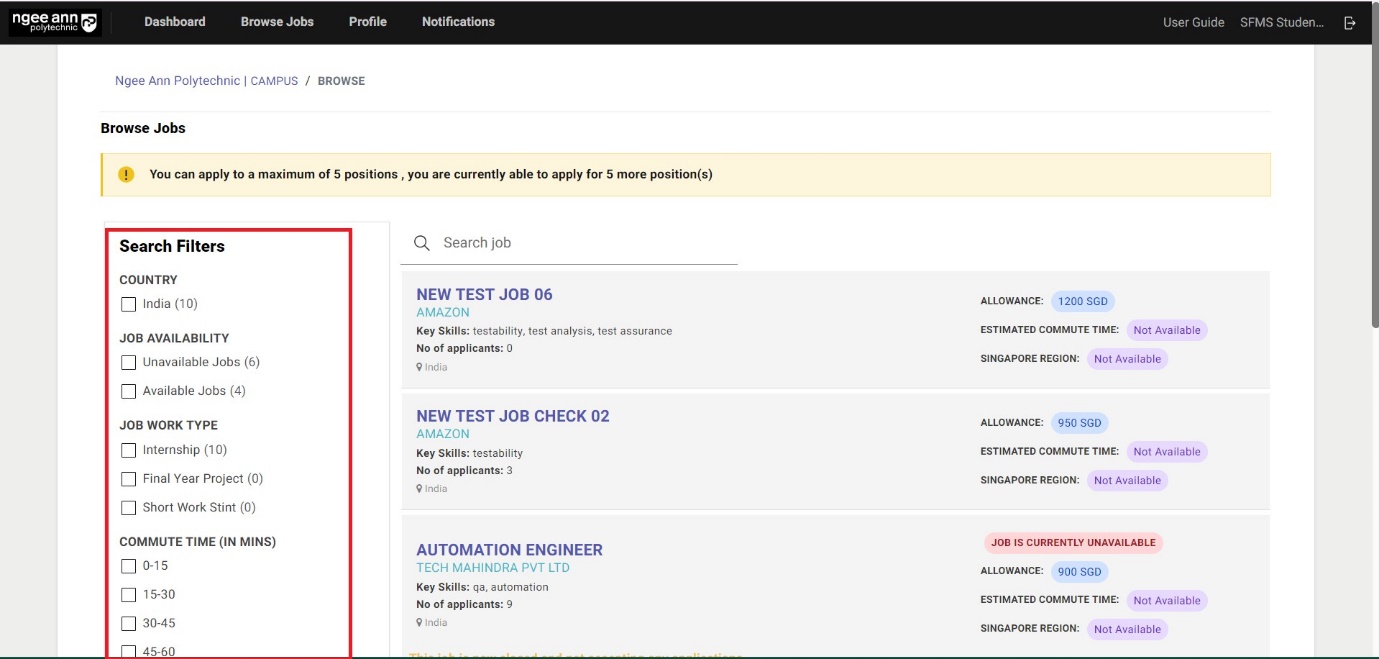The image size is (1379, 659).
Task: Open Notifications from the top navigation
Action: (458, 22)
